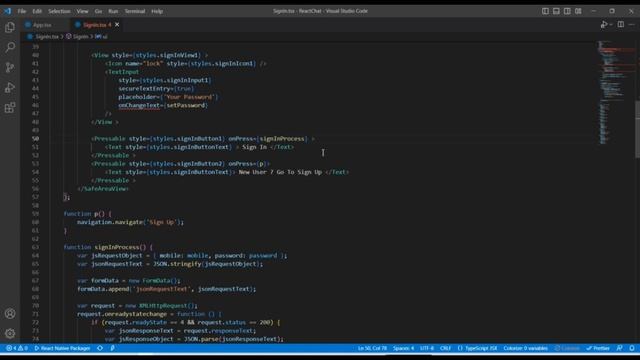Change file encoding UTF-8
640x360 pixels.
point(427,348)
